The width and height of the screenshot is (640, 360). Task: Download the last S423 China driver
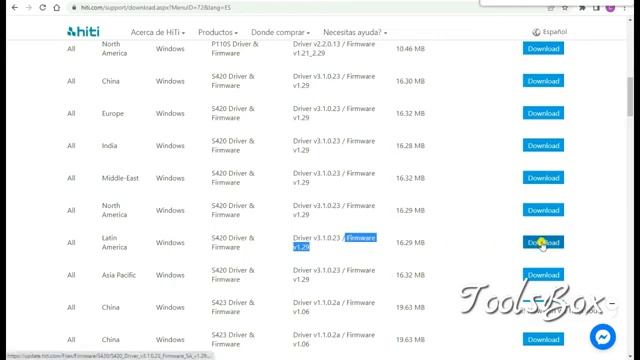pos(543,339)
